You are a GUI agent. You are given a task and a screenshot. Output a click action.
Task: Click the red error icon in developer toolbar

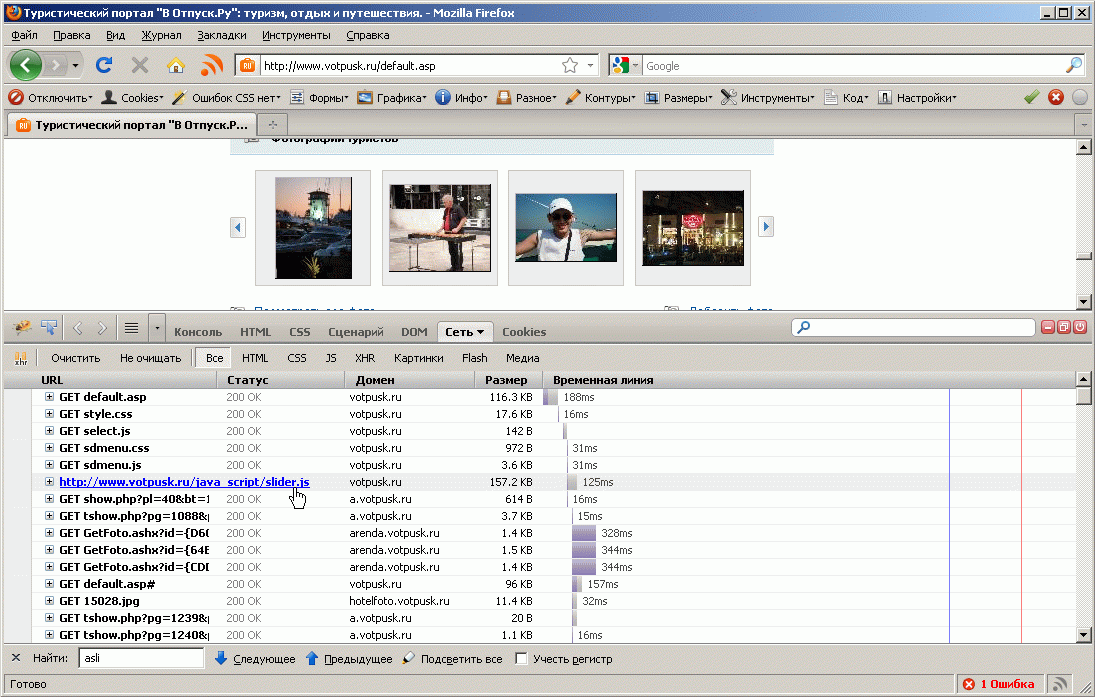[x=1056, y=98]
